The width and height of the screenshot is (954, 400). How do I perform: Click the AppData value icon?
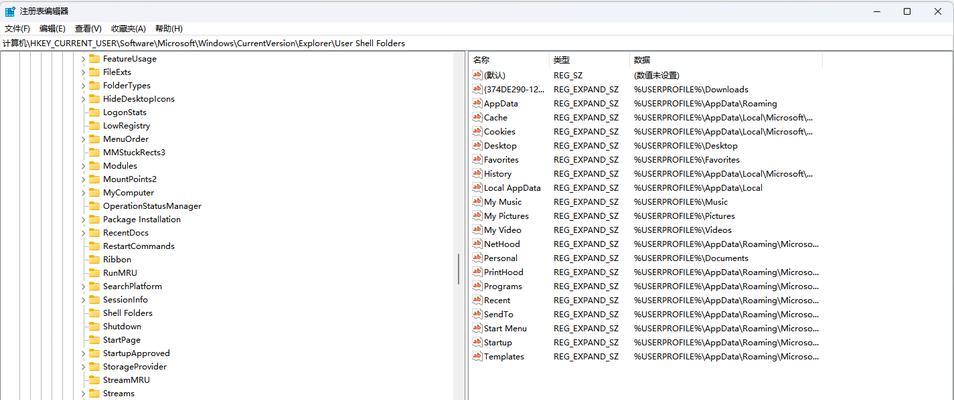point(477,104)
